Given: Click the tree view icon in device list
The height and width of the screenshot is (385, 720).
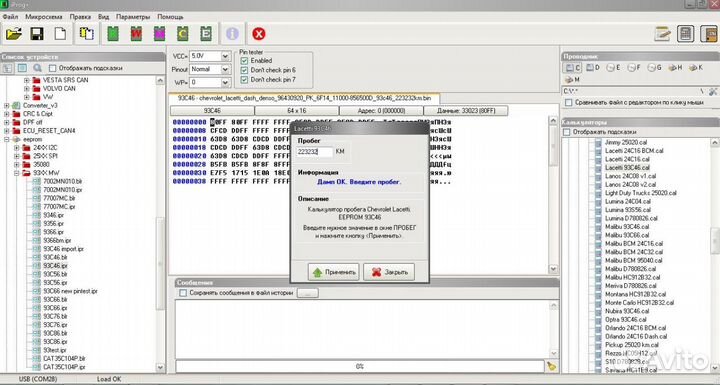Looking at the screenshot, I should coord(7,68).
